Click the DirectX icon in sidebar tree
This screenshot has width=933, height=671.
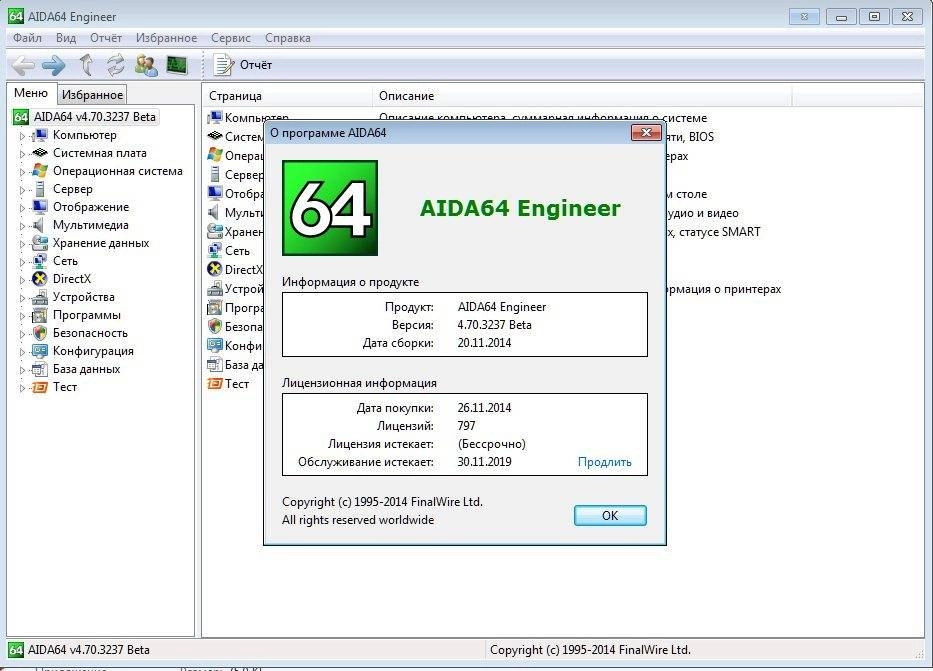[x=40, y=279]
